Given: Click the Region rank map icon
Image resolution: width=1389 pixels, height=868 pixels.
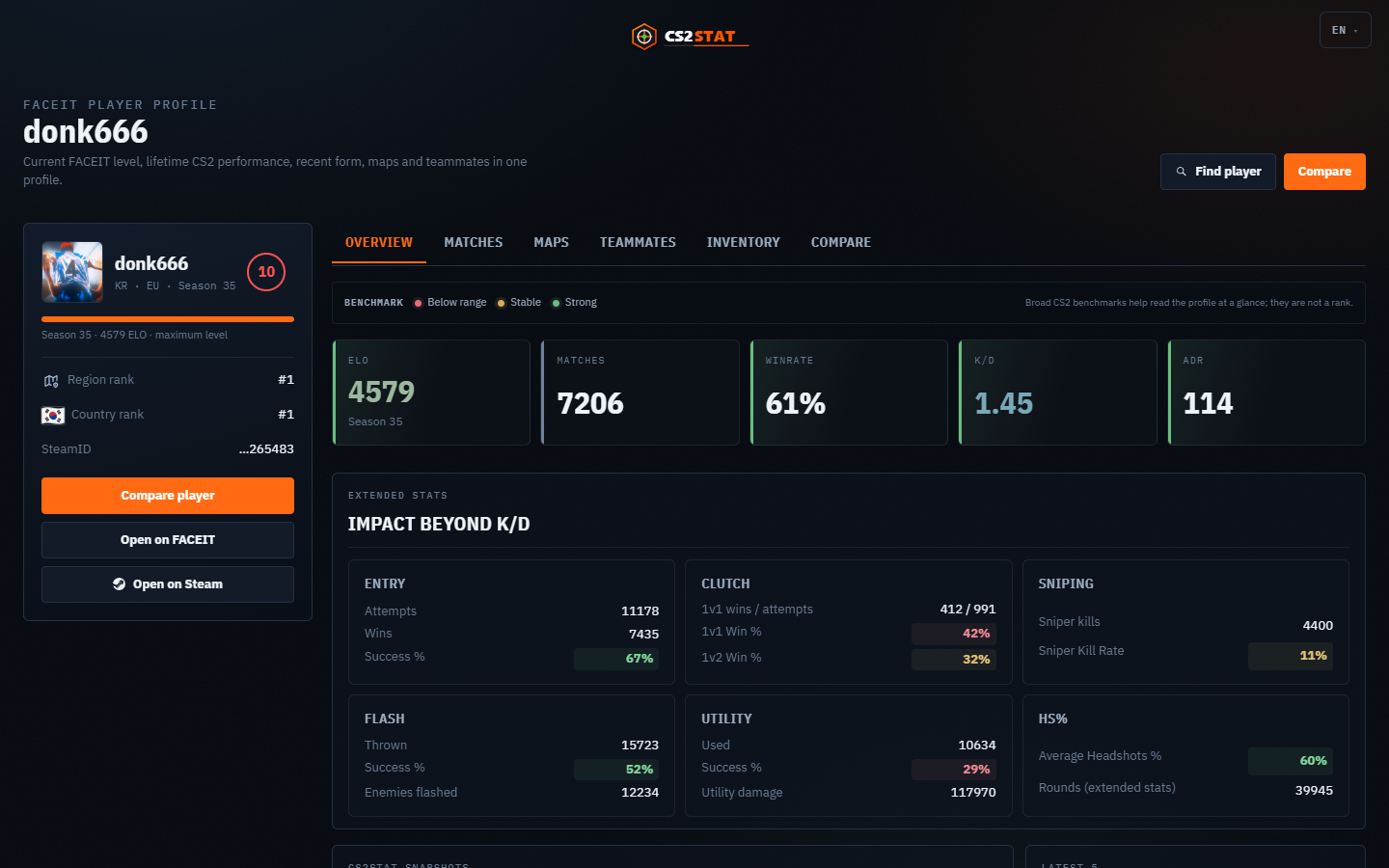Looking at the screenshot, I should [x=51, y=381].
